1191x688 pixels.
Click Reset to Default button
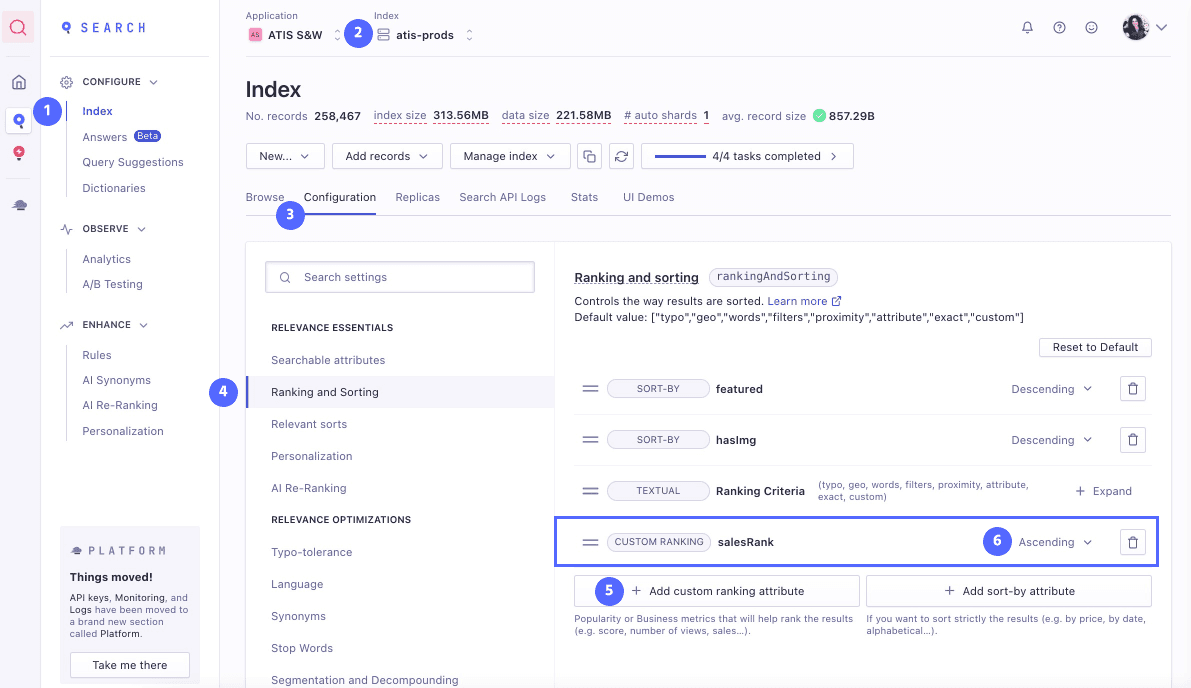1095,347
